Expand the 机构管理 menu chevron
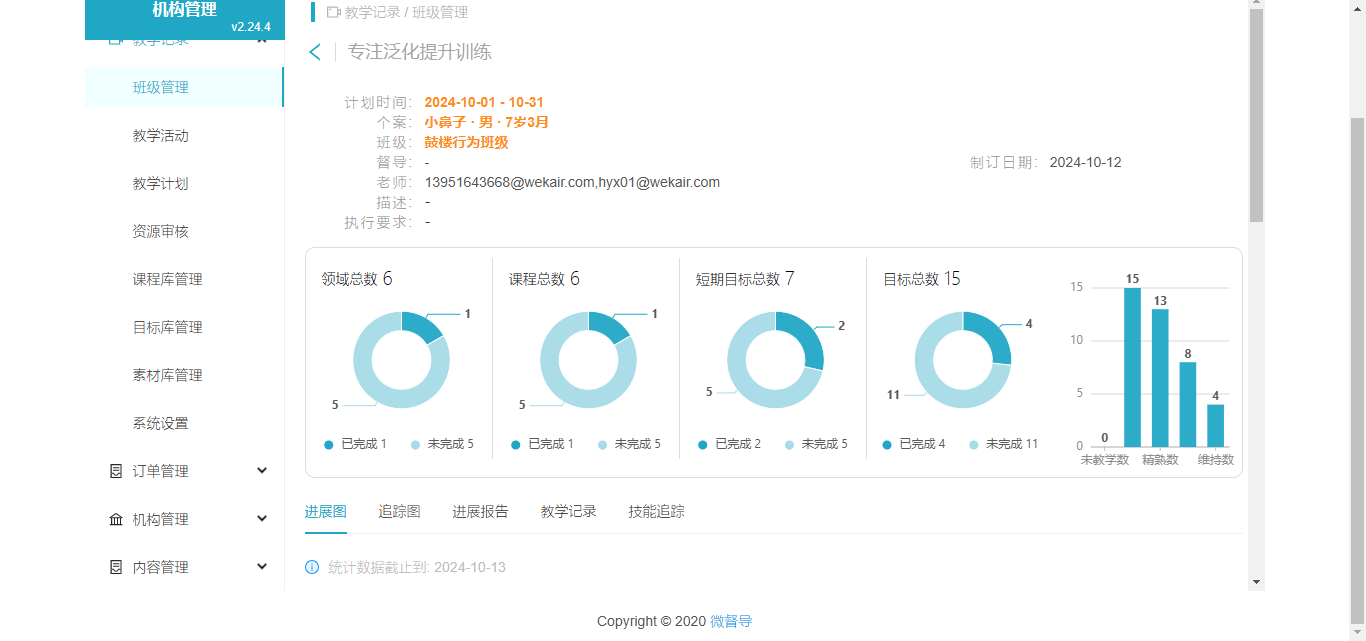Image resolution: width=1366 pixels, height=641 pixels. pyautogui.click(x=262, y=519)
